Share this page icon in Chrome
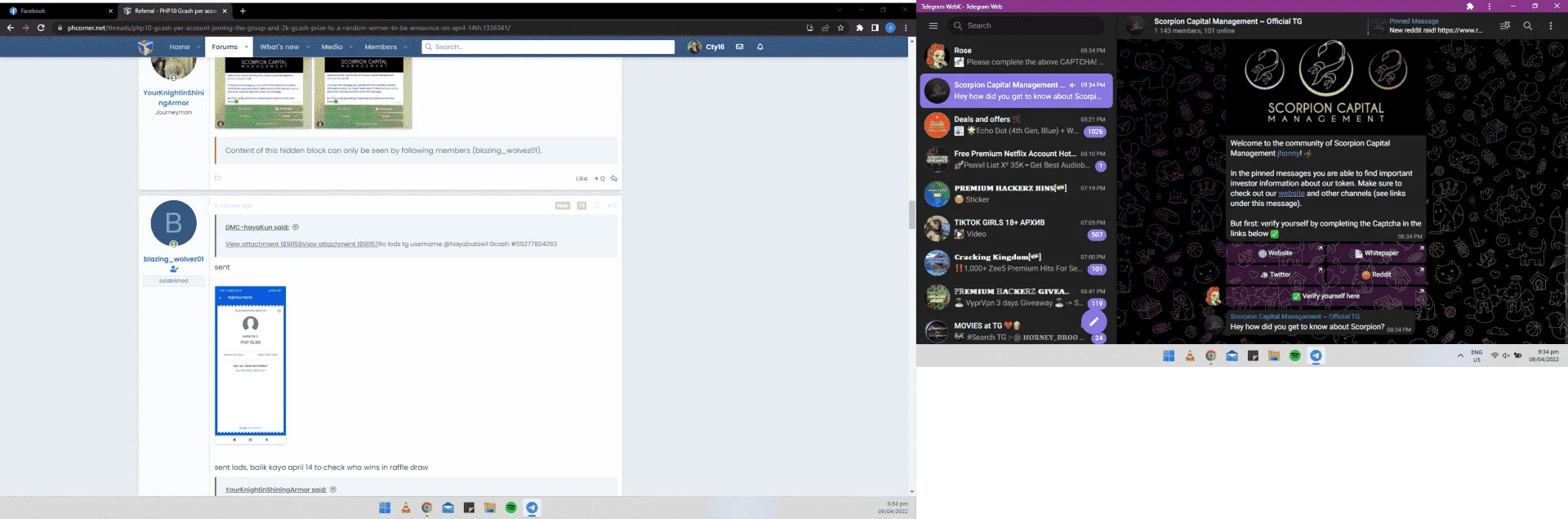Image resolution: width=1568 pixels, height=519 pixels. [x=825, y=28]
